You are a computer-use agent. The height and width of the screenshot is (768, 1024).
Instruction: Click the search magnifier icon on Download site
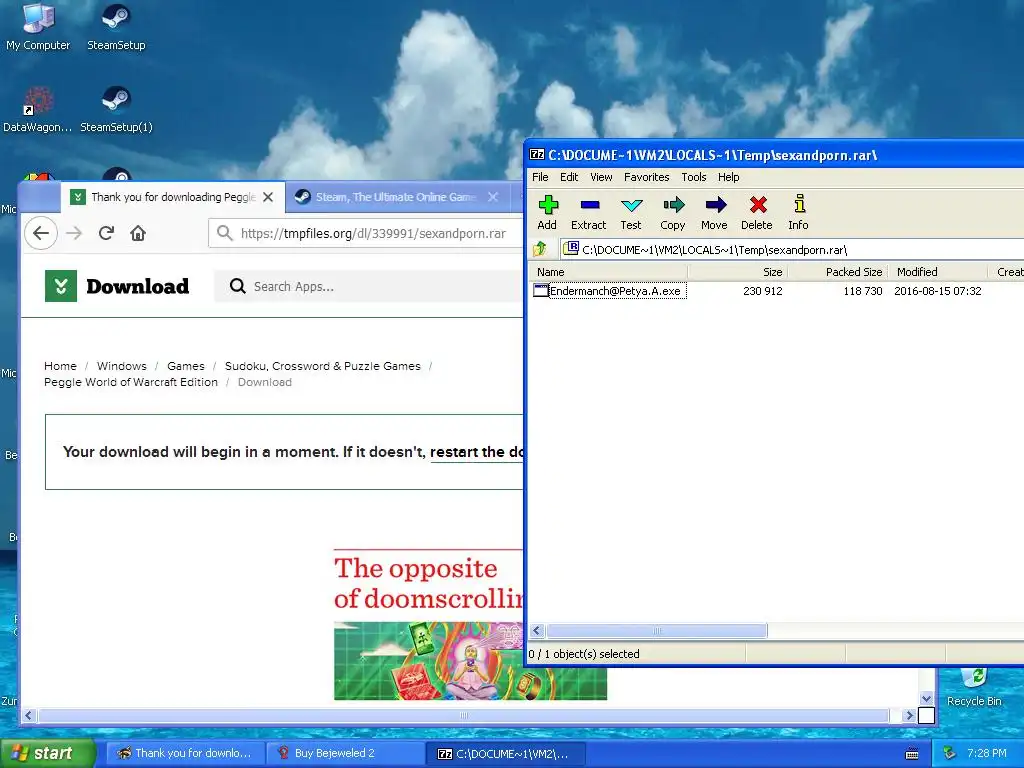[x=238, y=286]
